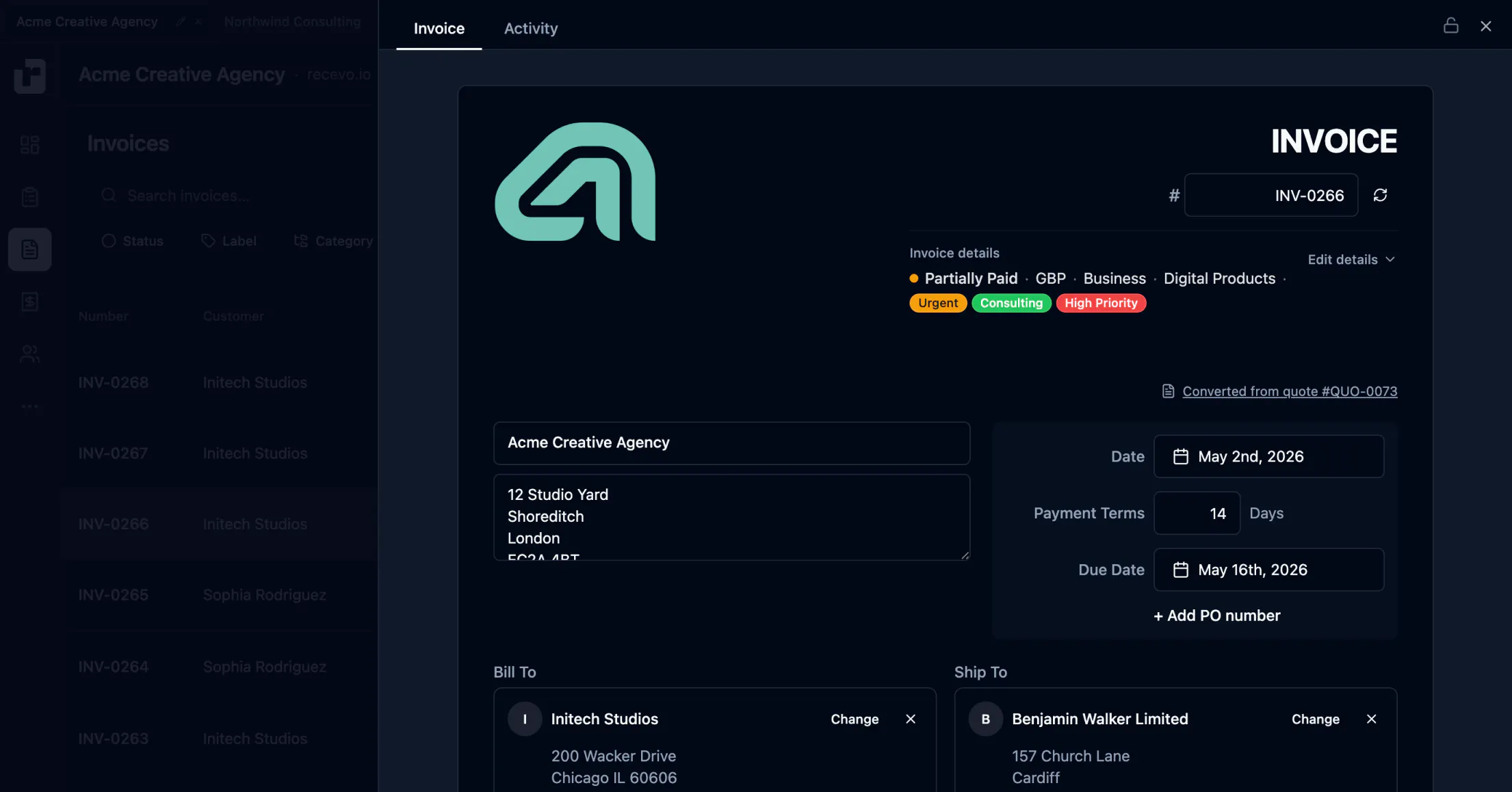The width and height of the screenshot is (1512, 792).
Task: Open the clipboard icon in sidebar
Action: 29,197
